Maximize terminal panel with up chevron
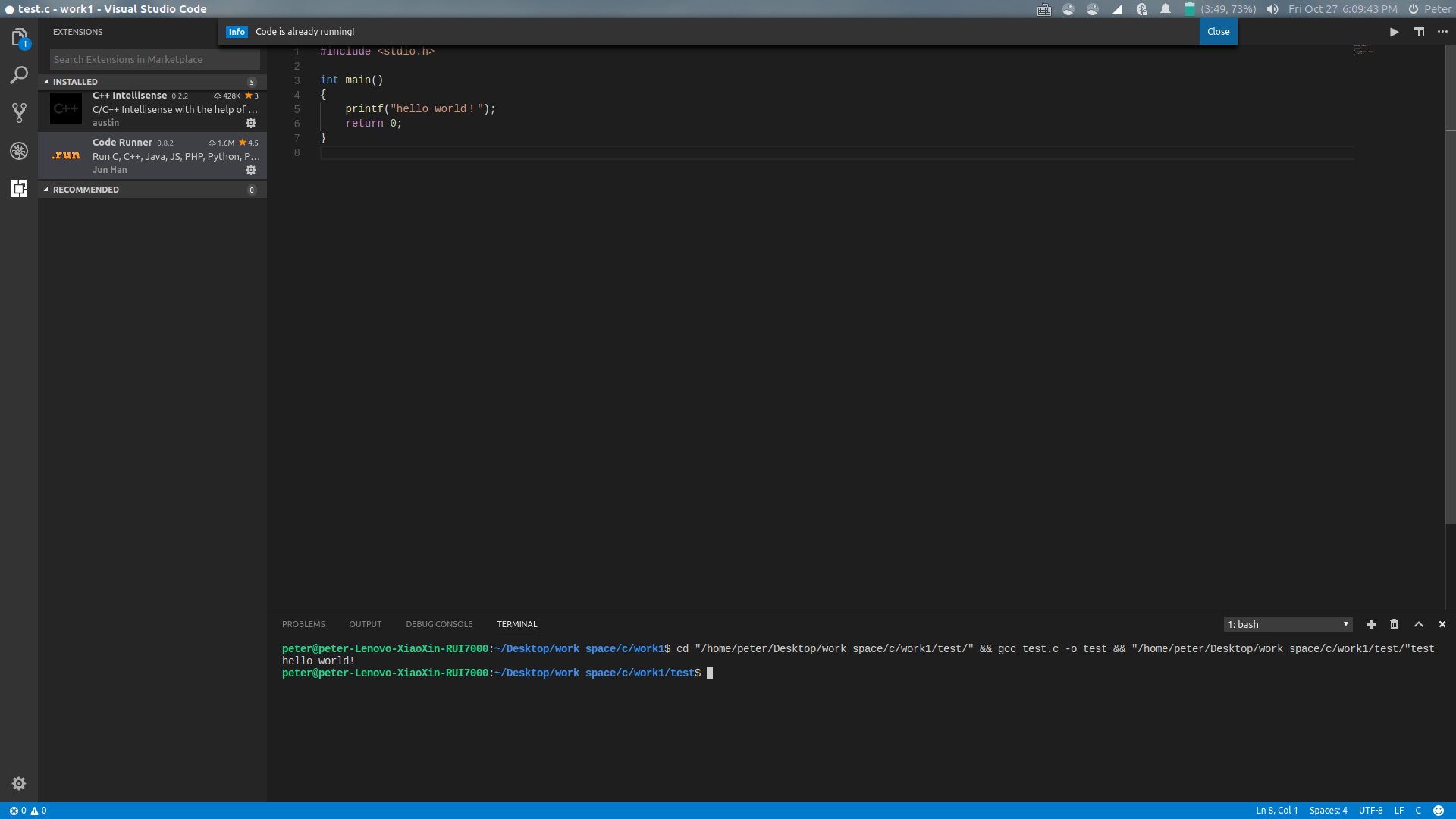Image resolution: width=1456 pixels, height=819 pixels. (x=1418, y=624)
